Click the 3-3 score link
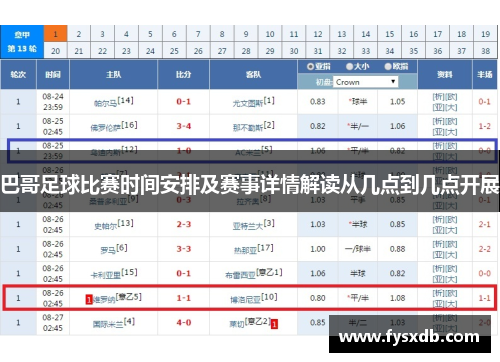 [x=183, y=249]
